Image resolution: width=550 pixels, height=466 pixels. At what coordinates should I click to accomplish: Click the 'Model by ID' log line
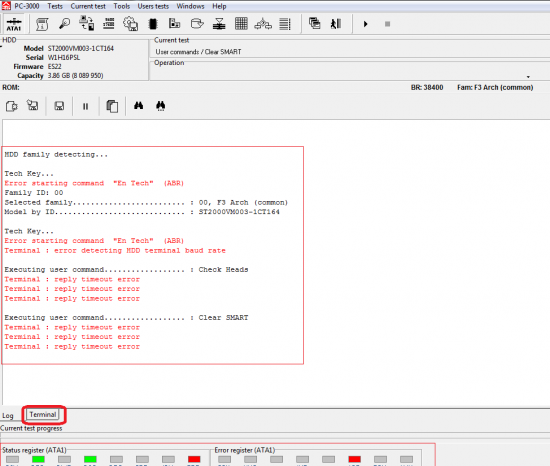142,212
